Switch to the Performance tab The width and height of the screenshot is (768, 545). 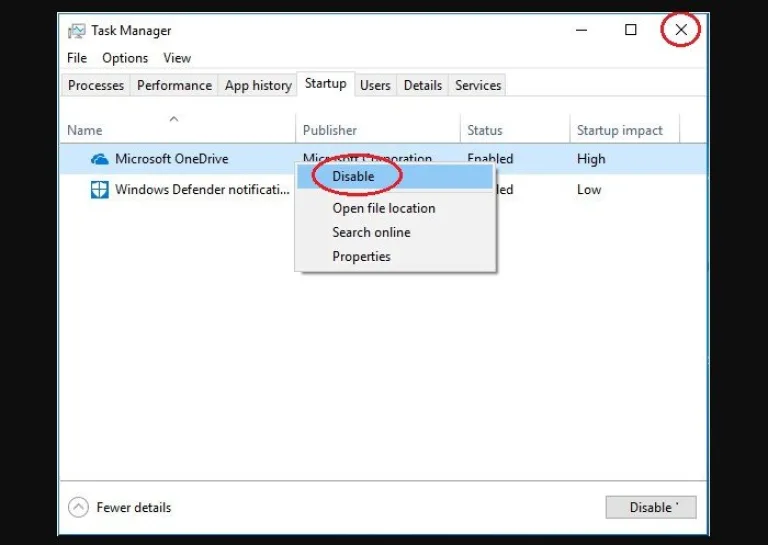click(174, 85)
